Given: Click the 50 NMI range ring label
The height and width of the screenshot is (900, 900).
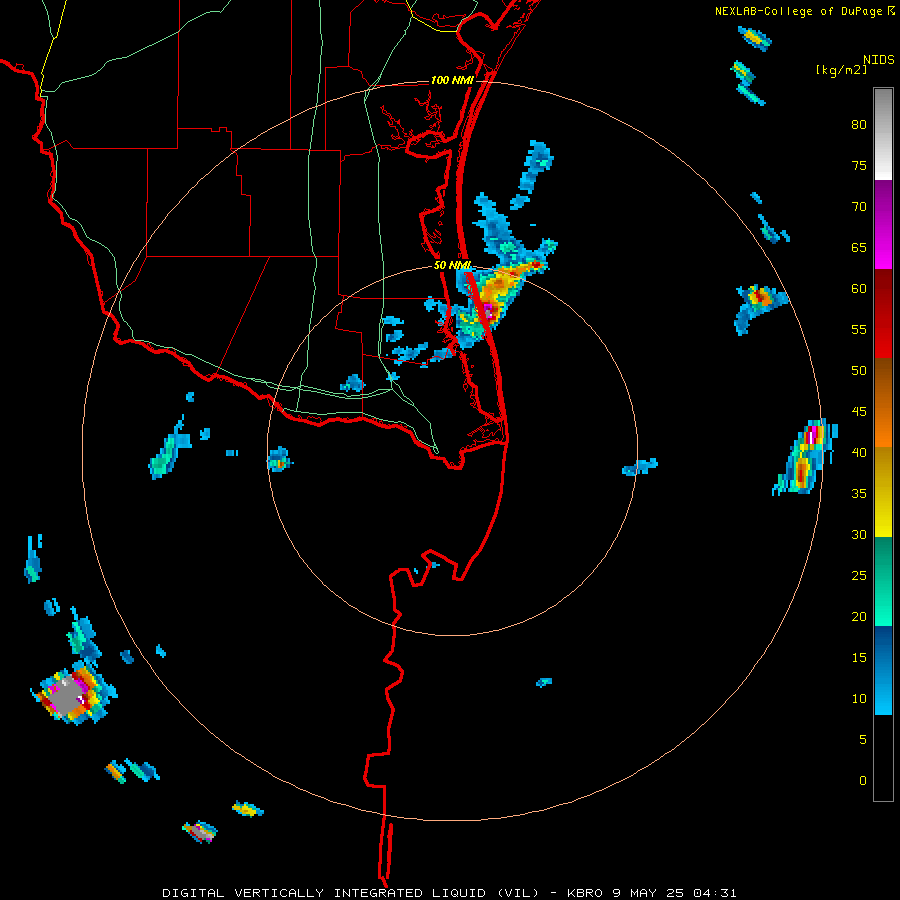Looking at the screenshot, I should coord(452,265).
